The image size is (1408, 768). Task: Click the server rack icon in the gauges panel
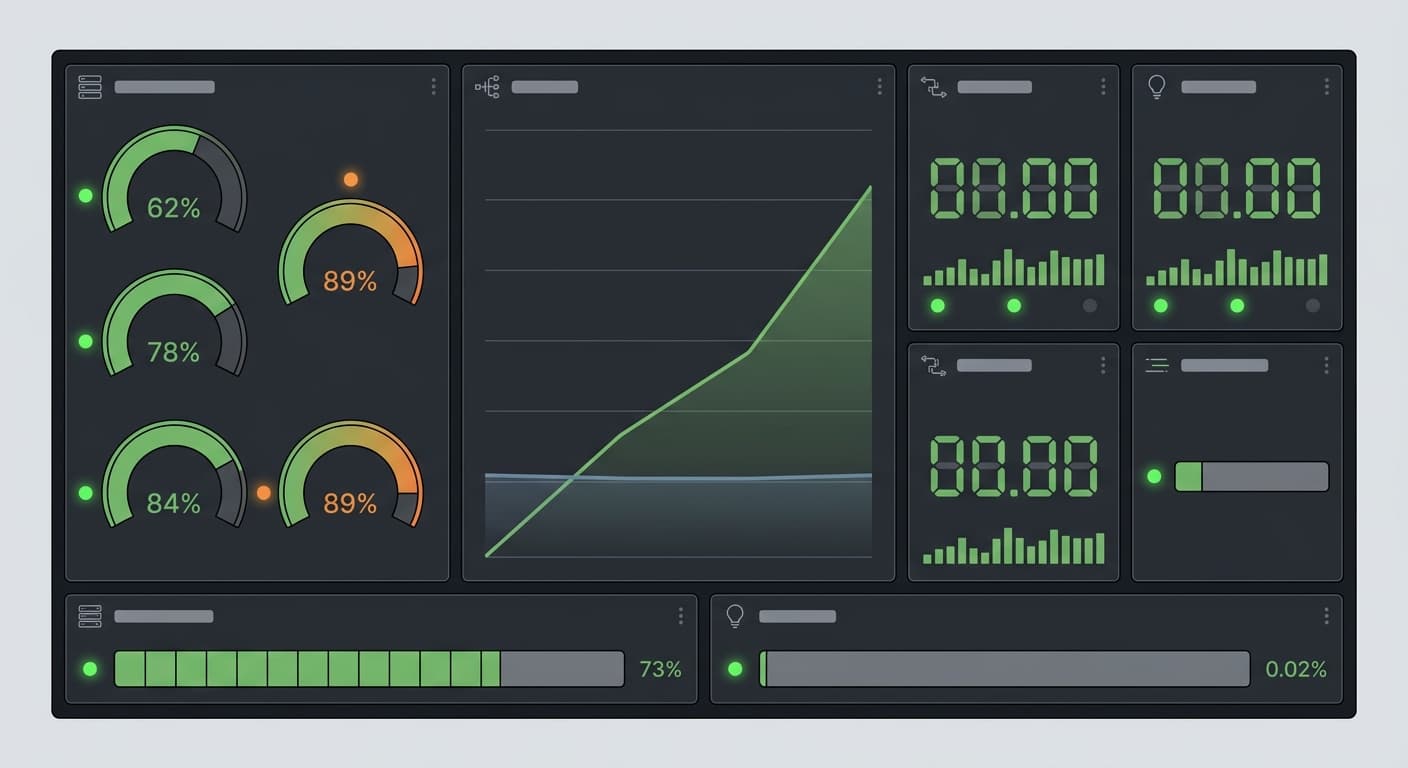click(x=90, y=87)
